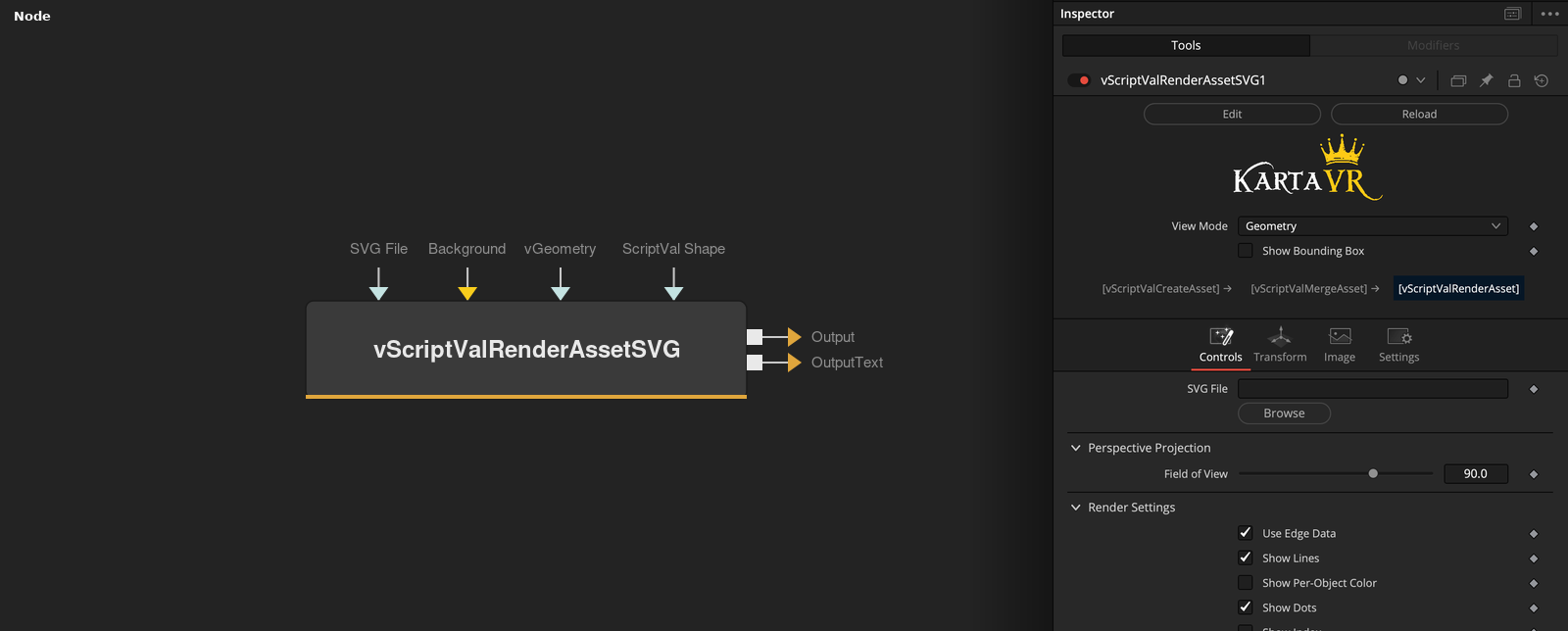Lock the vScriptValRenderAssetSVG1 tool

point(1514,80)
